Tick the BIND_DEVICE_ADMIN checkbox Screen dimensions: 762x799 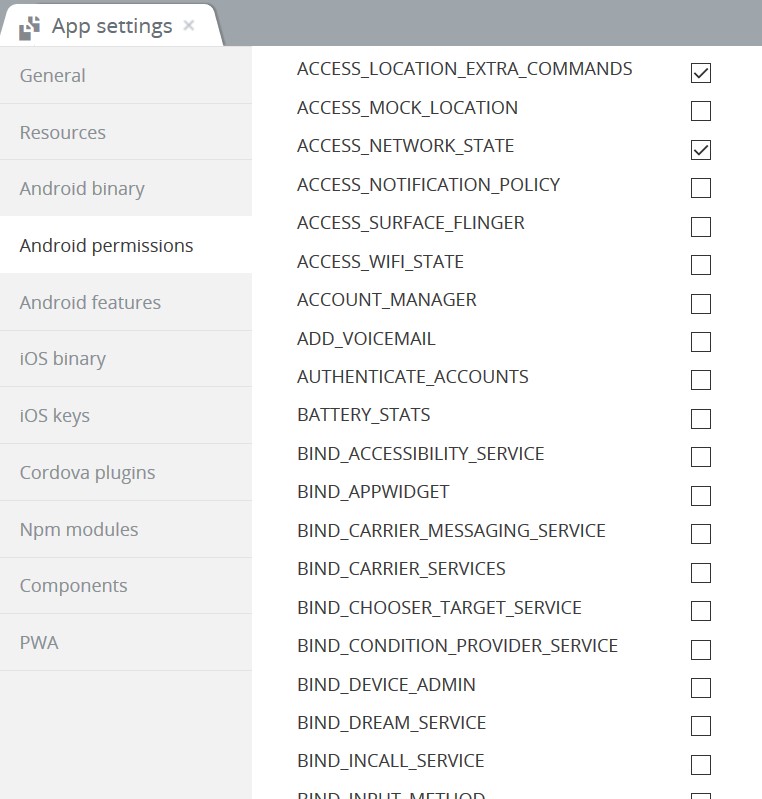[701, 688]
